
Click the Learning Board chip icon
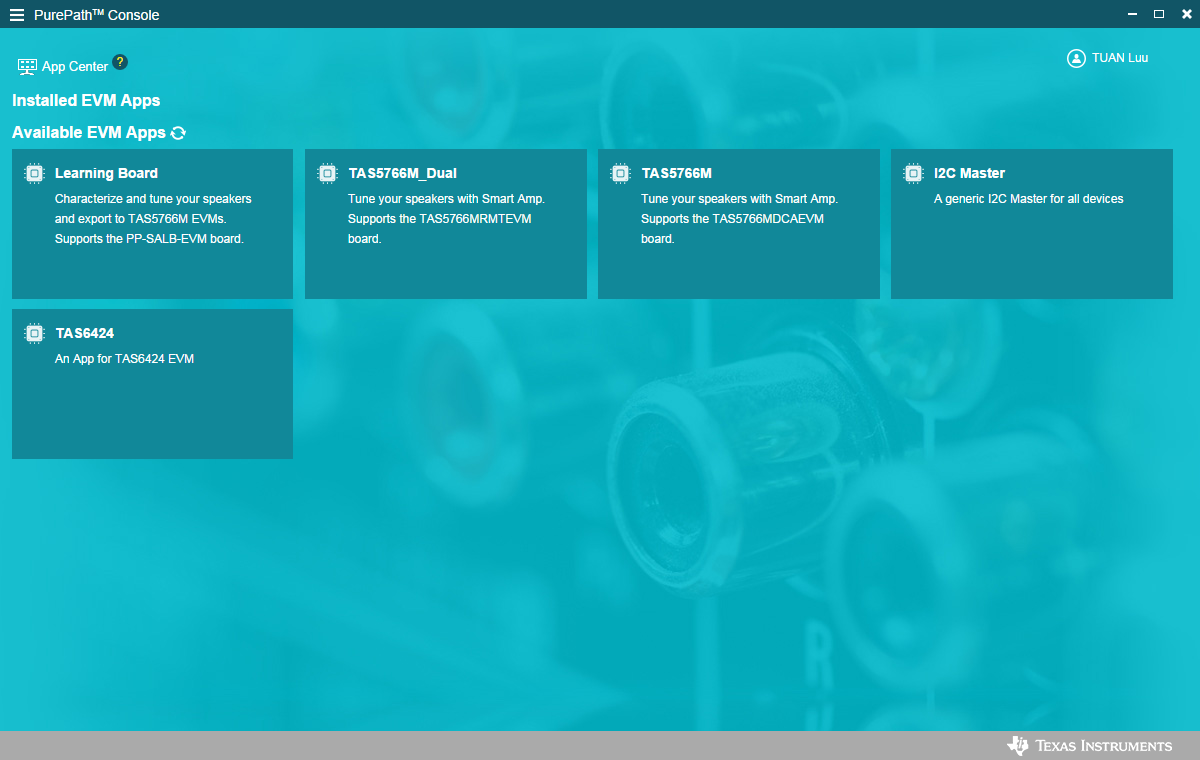[x=34, y=173]
